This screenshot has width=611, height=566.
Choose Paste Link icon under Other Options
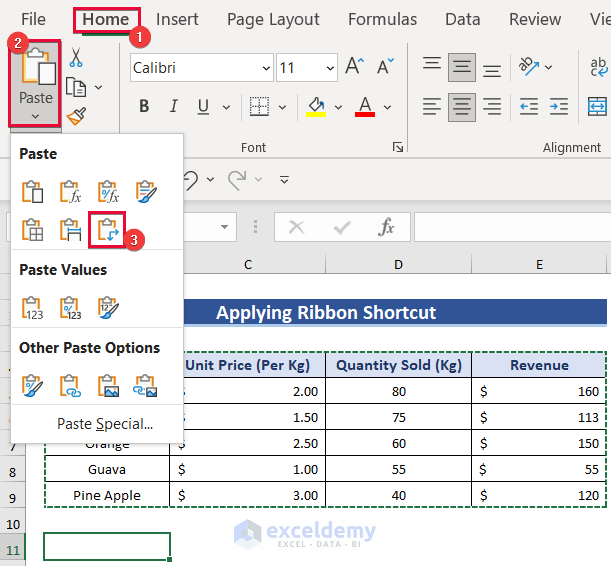[70, 386]
